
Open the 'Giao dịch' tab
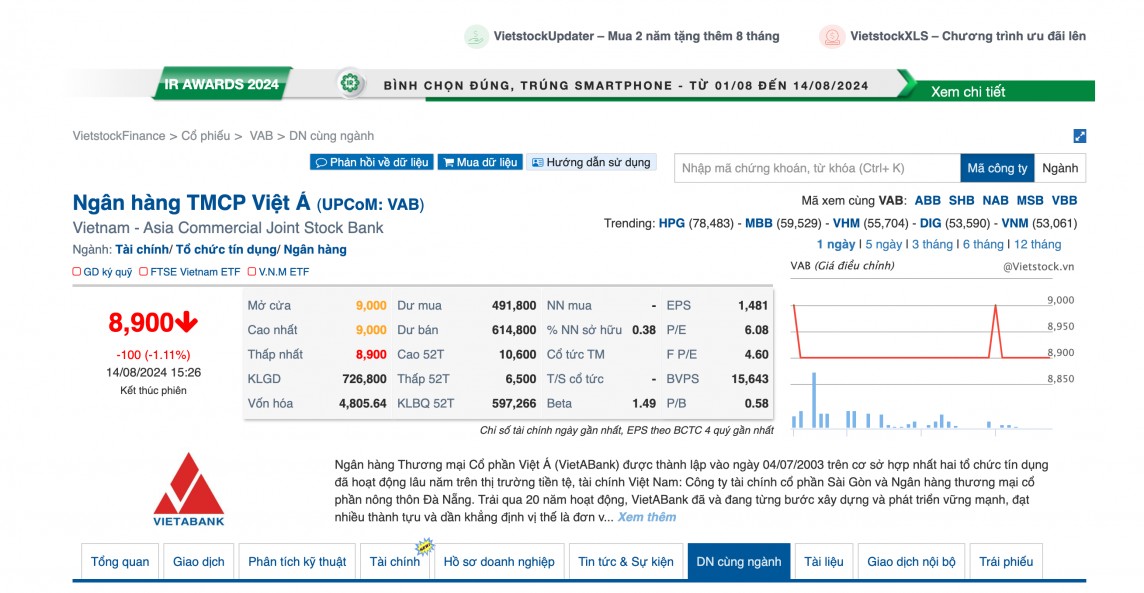(200, 561)
